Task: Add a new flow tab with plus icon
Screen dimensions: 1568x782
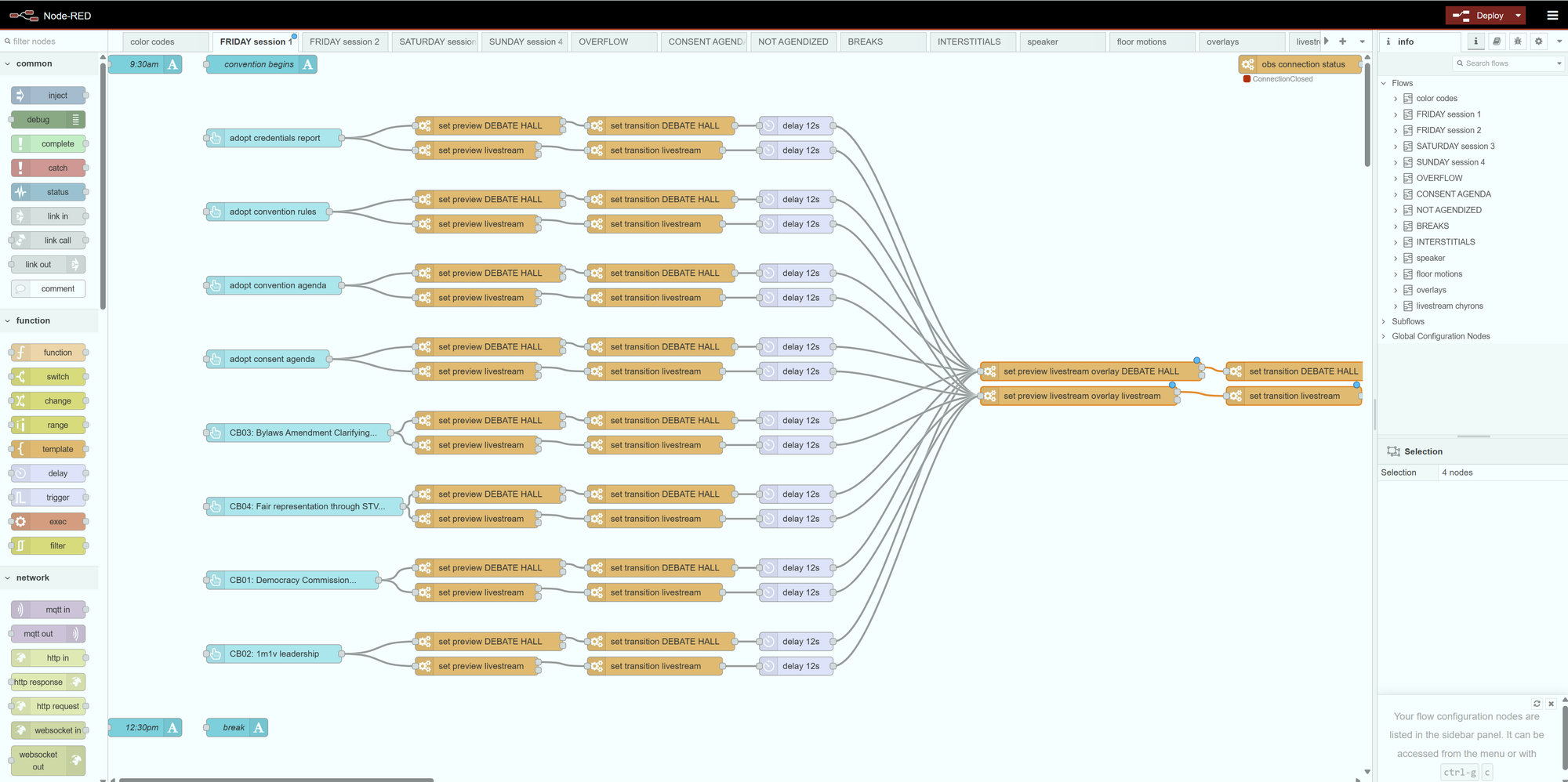Action: pos(1343,42)
